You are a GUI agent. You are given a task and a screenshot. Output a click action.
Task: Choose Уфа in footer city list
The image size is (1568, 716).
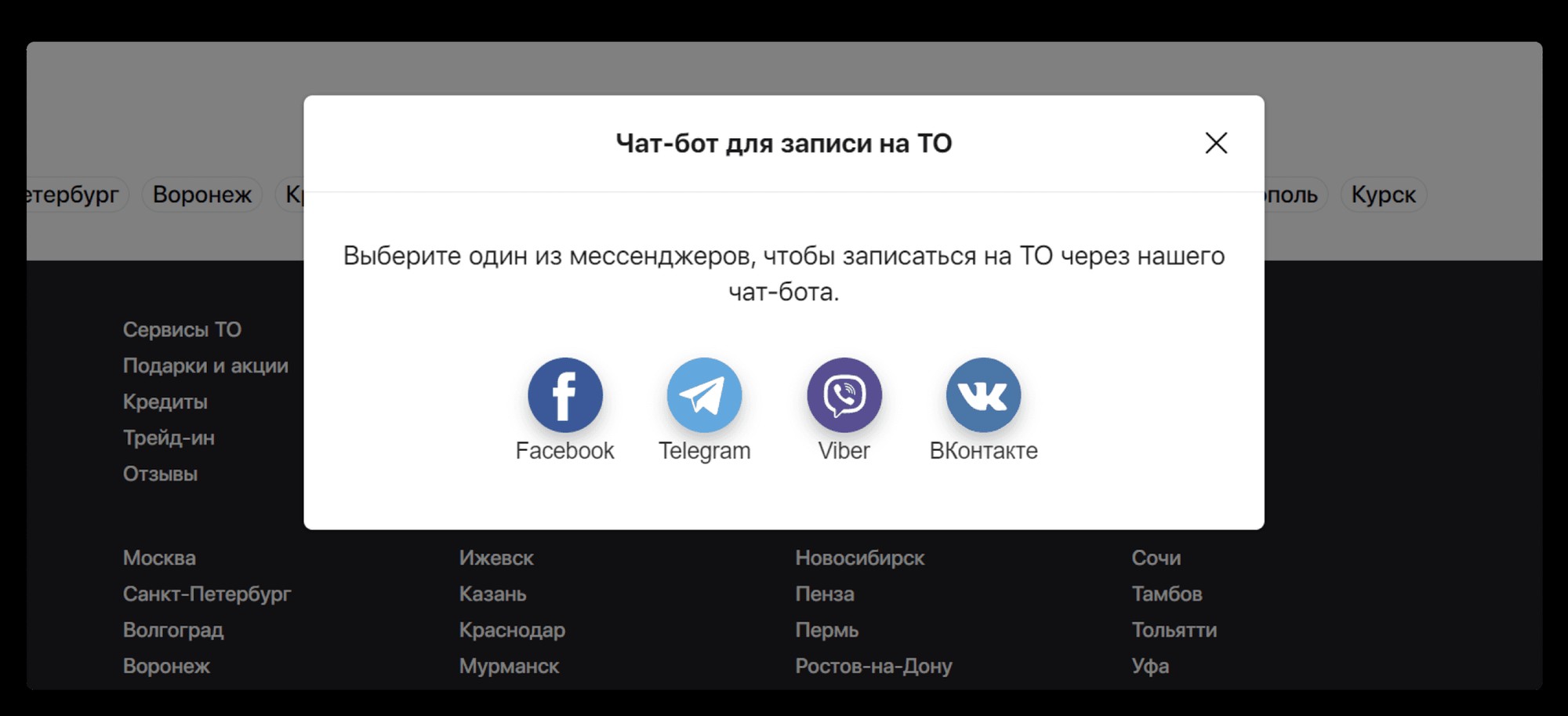tap(1150, 666)
